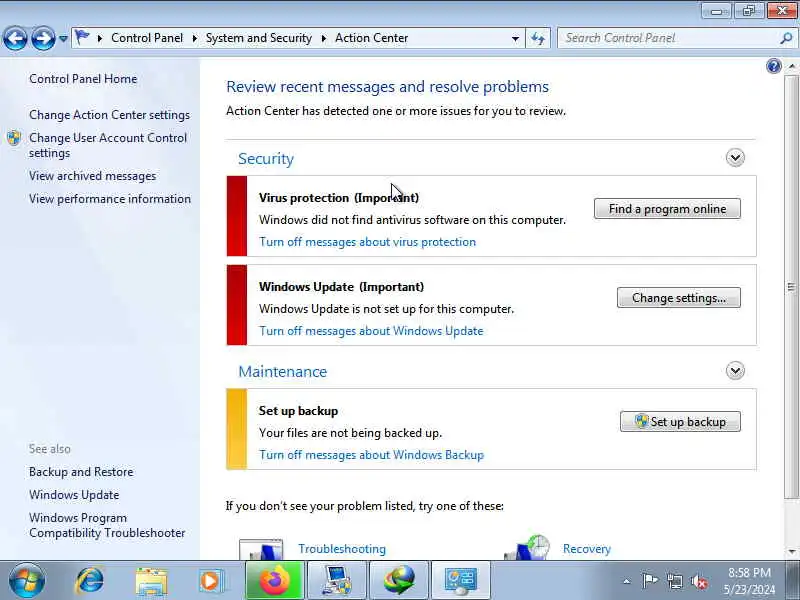The width and height of the screenshot is (800, 600).
Task: Open Change Action Center settings
Action: 109,115
